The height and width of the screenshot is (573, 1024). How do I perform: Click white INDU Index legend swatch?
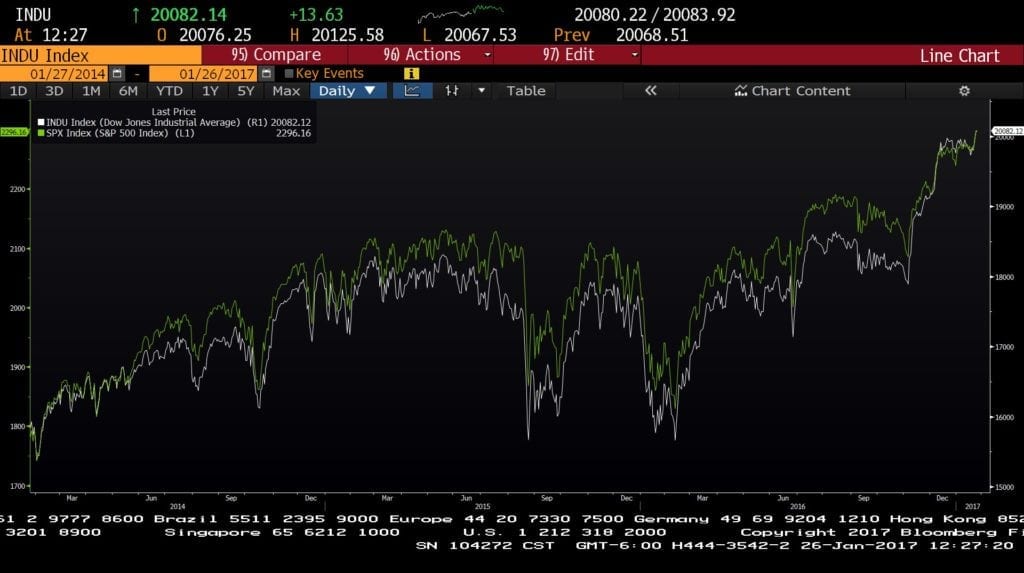(x=41, y=122)
